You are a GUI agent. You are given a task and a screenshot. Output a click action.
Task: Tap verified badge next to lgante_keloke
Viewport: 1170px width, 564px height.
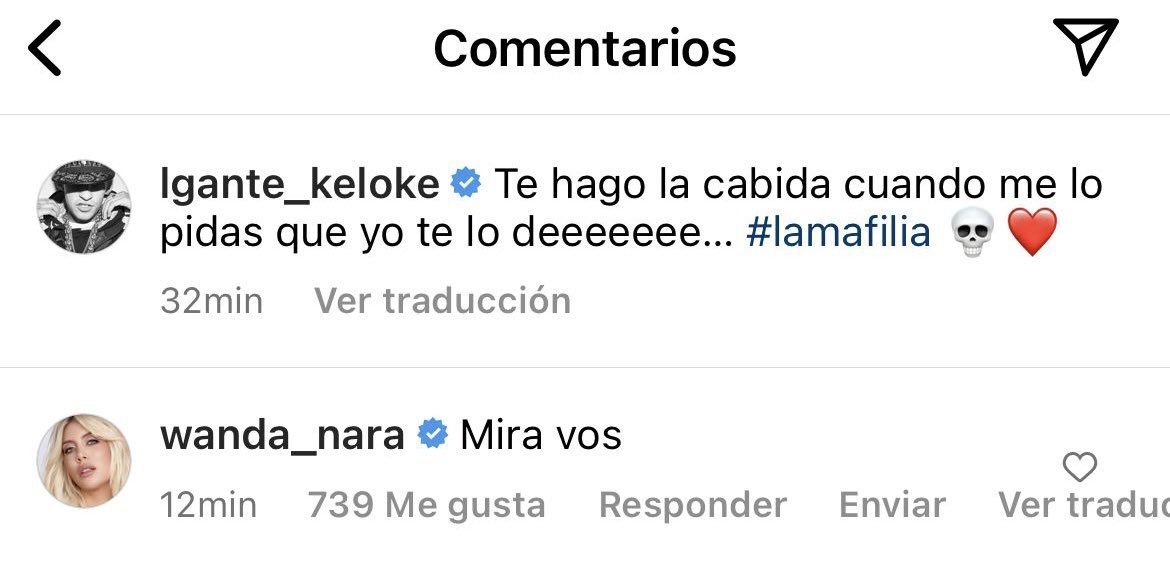point(466,184)
